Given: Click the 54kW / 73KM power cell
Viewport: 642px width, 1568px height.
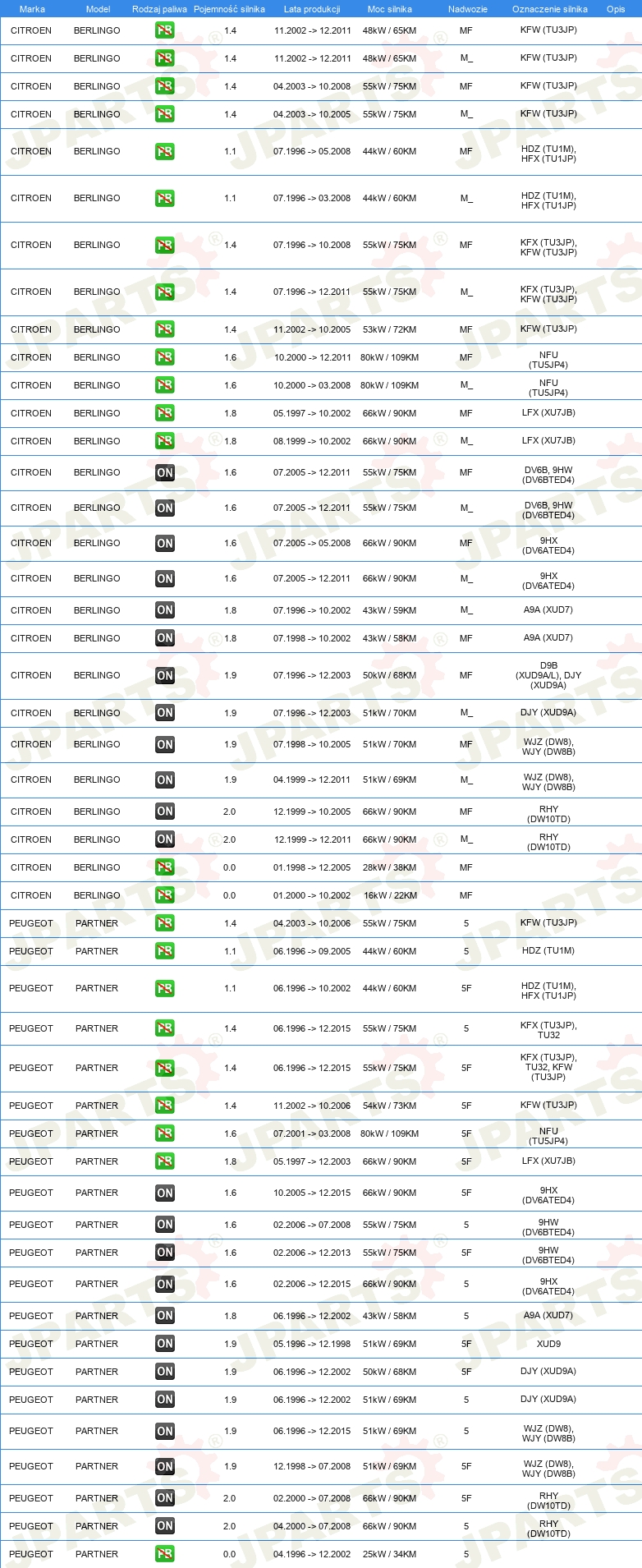Looking at the screenshot, I should [x=390, y=1106].
